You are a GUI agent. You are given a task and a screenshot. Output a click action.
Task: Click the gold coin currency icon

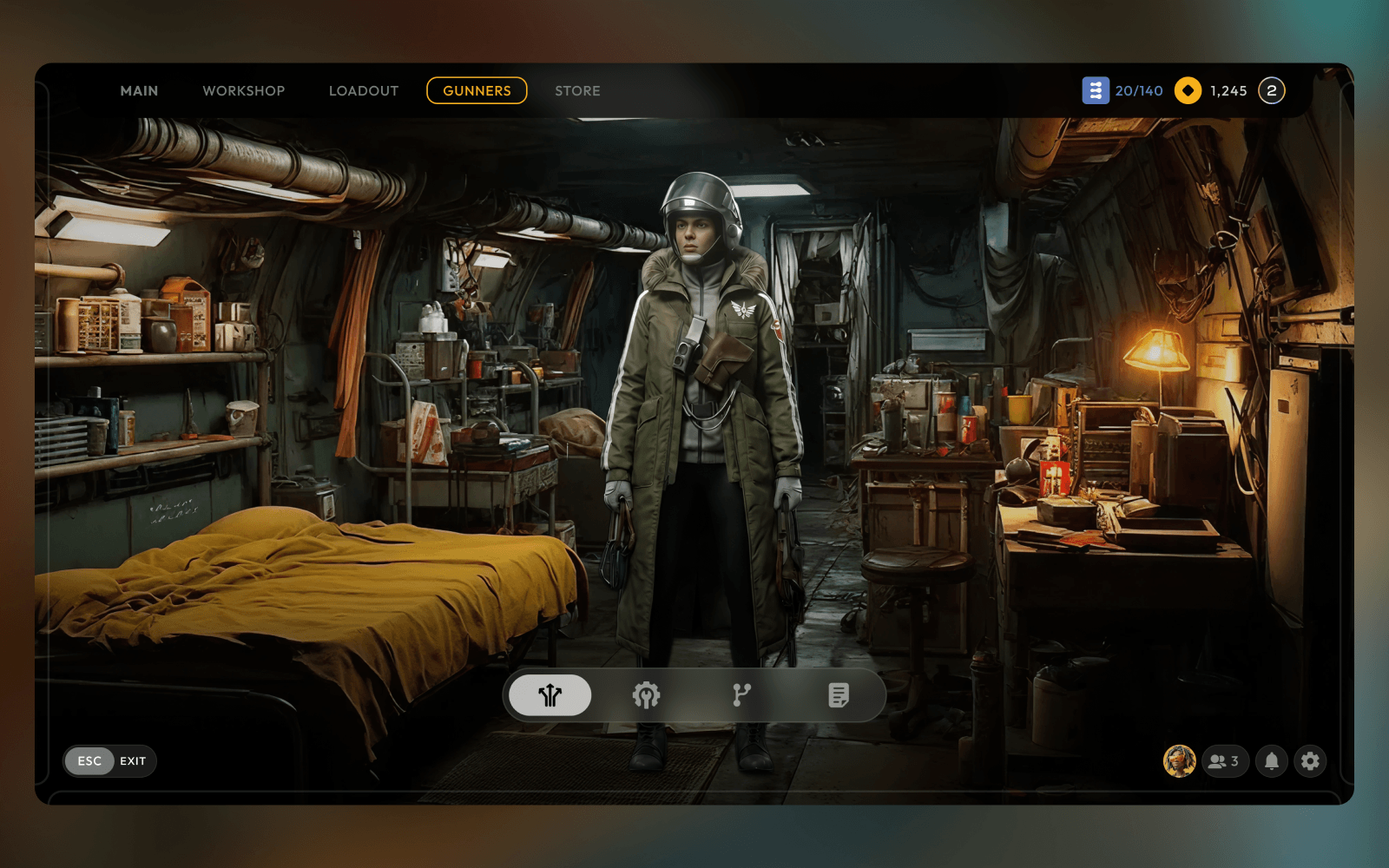point(1188,90)
